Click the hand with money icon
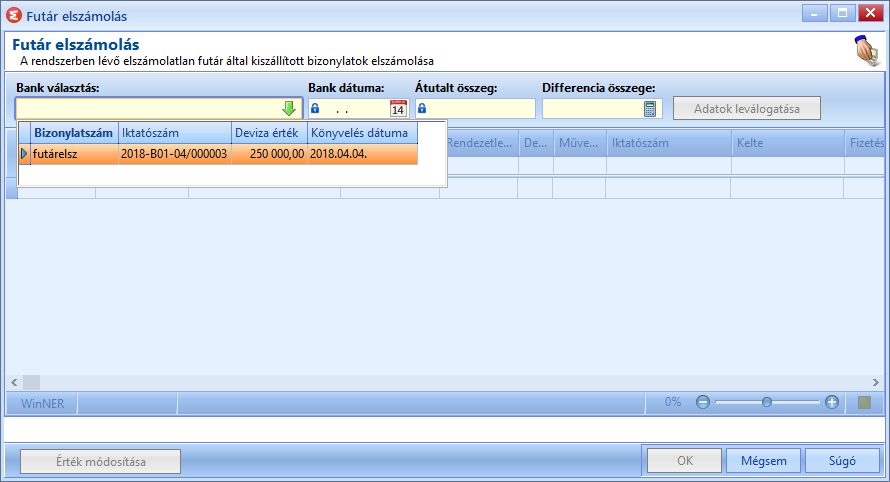Image resolution: width=890 pixels, height=482 pixels. [x=867, y=51]
